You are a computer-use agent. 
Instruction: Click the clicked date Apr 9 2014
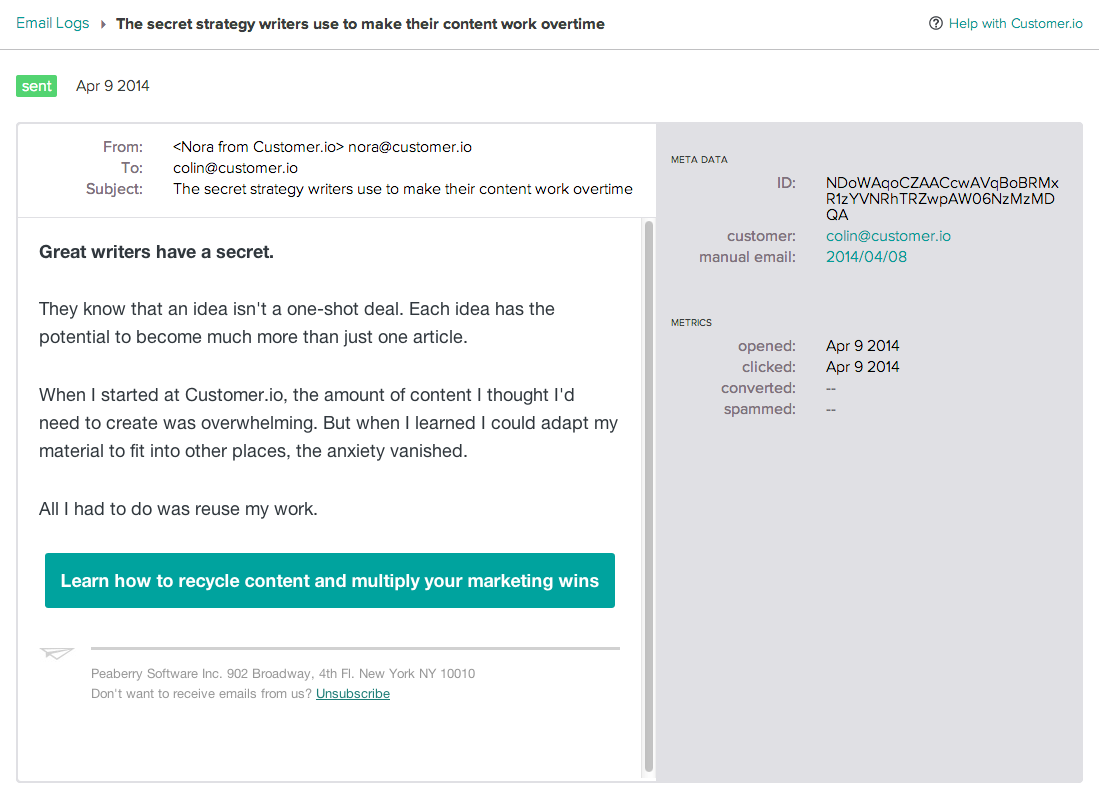(862, 367)
